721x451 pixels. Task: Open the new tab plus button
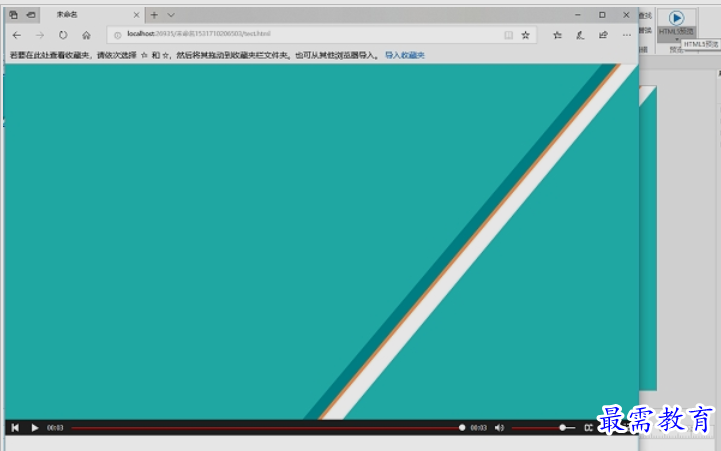coord(154,15)
